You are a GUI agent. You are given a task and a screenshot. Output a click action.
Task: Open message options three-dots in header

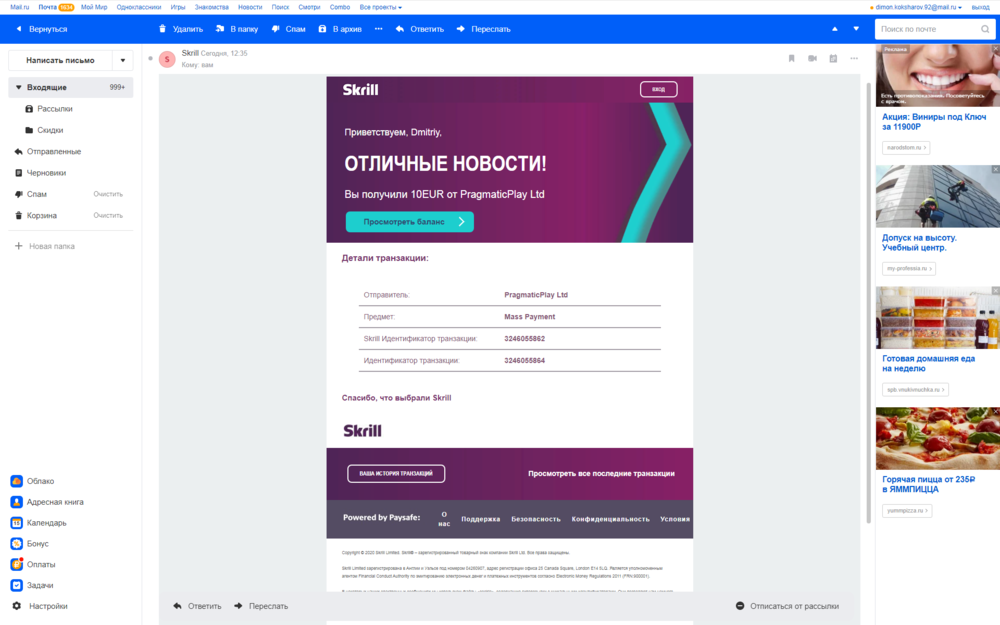854,58
